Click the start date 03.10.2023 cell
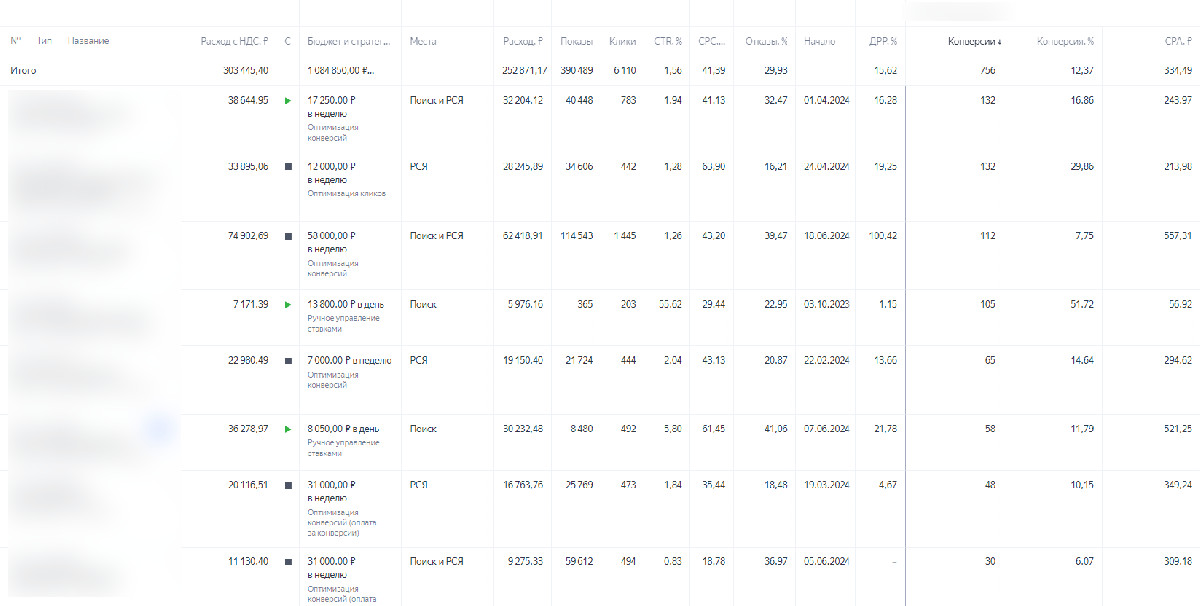Viewport: 1200px width, 606px height. click(x=824, y=304)
